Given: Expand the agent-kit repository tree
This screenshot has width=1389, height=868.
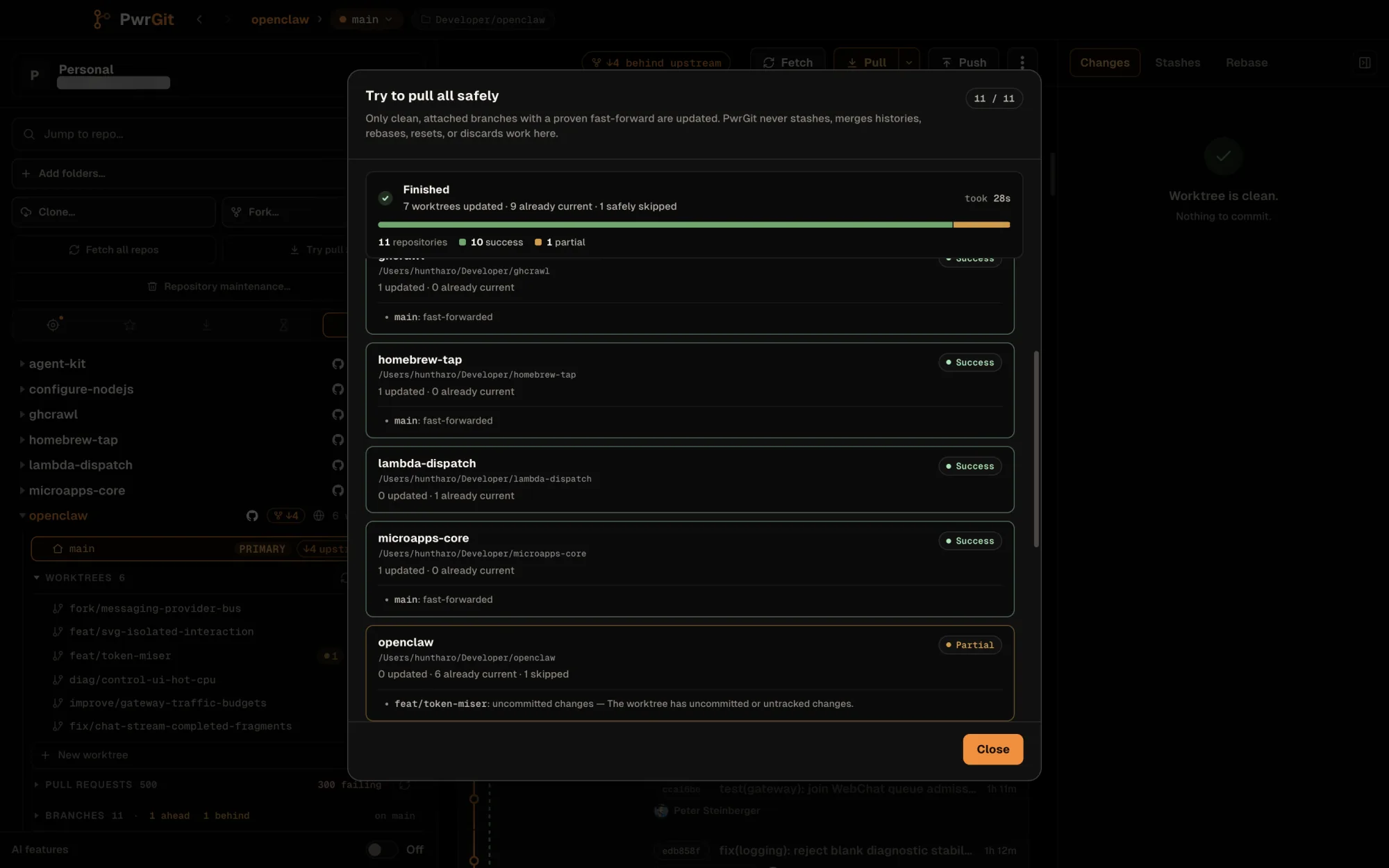Looking at the screenshot, I should [x=22, y=364].
